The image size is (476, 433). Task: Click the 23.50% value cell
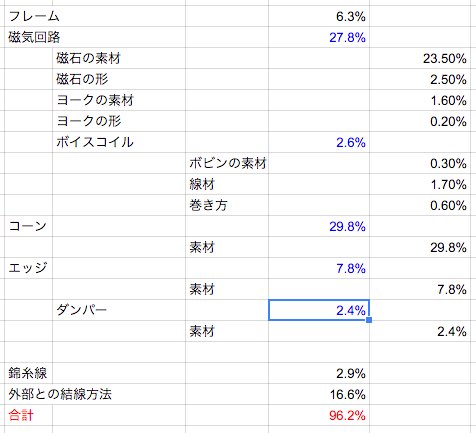click(x=423, y=58)
